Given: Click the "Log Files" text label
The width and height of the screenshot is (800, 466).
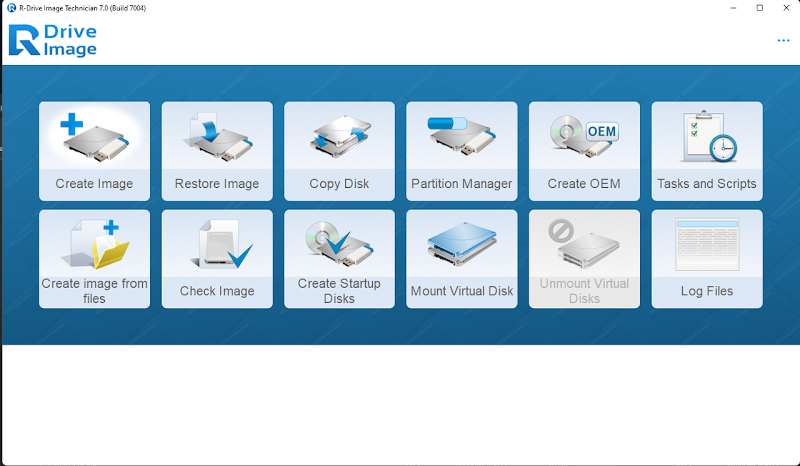Looking at the screenshot, I should pos(707,291).
